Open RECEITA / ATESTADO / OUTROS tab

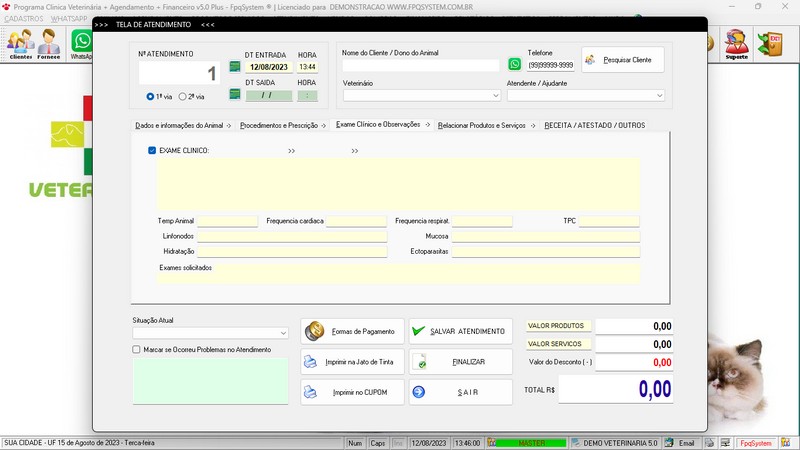pyautogui.click(x=594, y=126)
